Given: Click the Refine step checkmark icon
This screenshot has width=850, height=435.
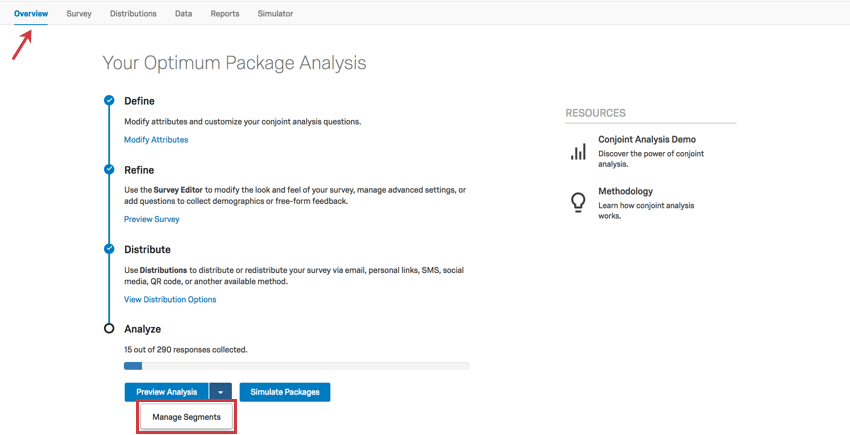Looking at the screenshot, I should (x=109, y=170).
